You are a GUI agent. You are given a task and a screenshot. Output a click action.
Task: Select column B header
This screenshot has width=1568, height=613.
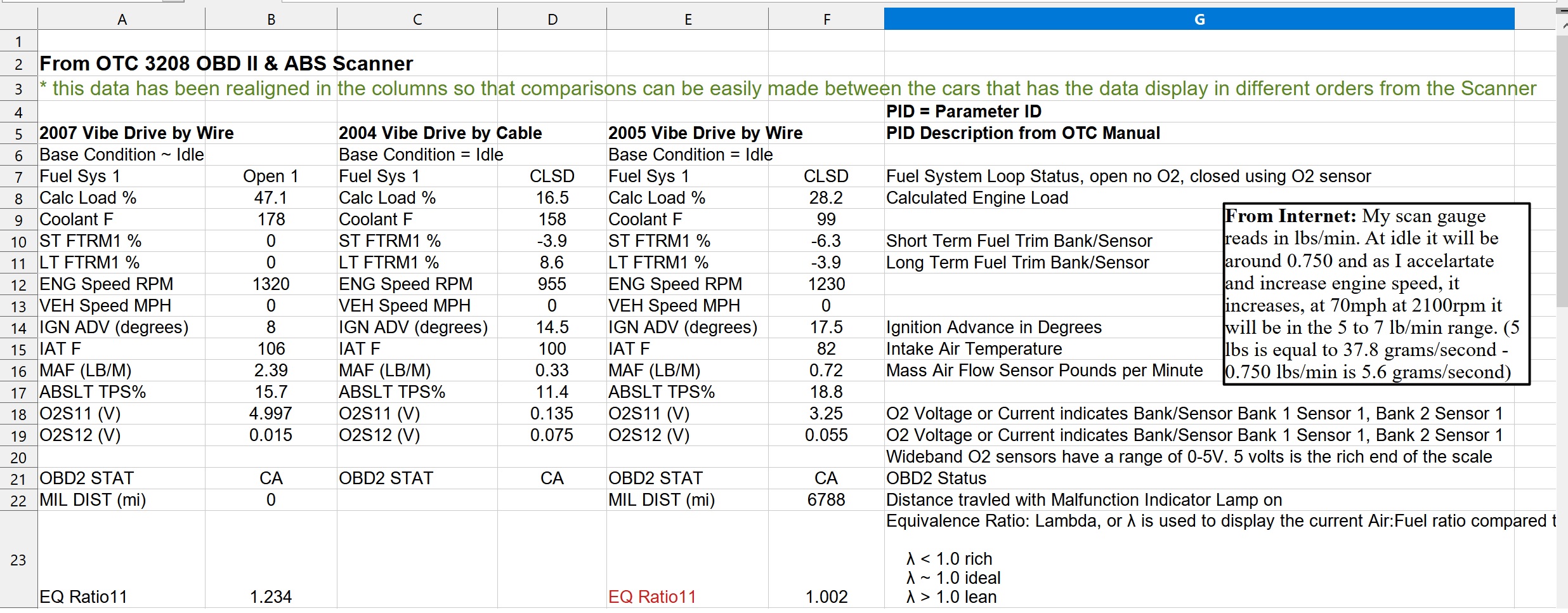[x=271, y=20]
